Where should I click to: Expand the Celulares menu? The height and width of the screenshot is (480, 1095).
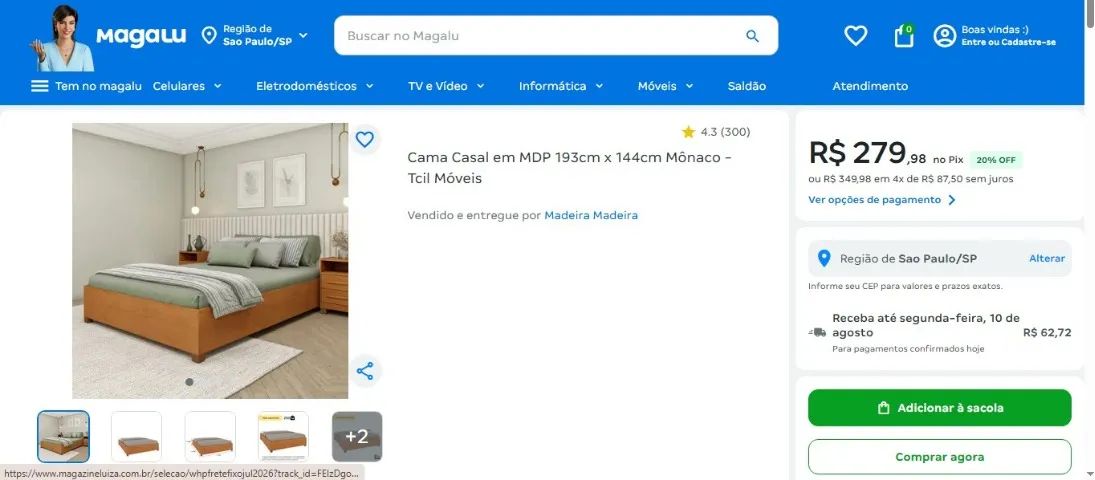coord(187,86)
